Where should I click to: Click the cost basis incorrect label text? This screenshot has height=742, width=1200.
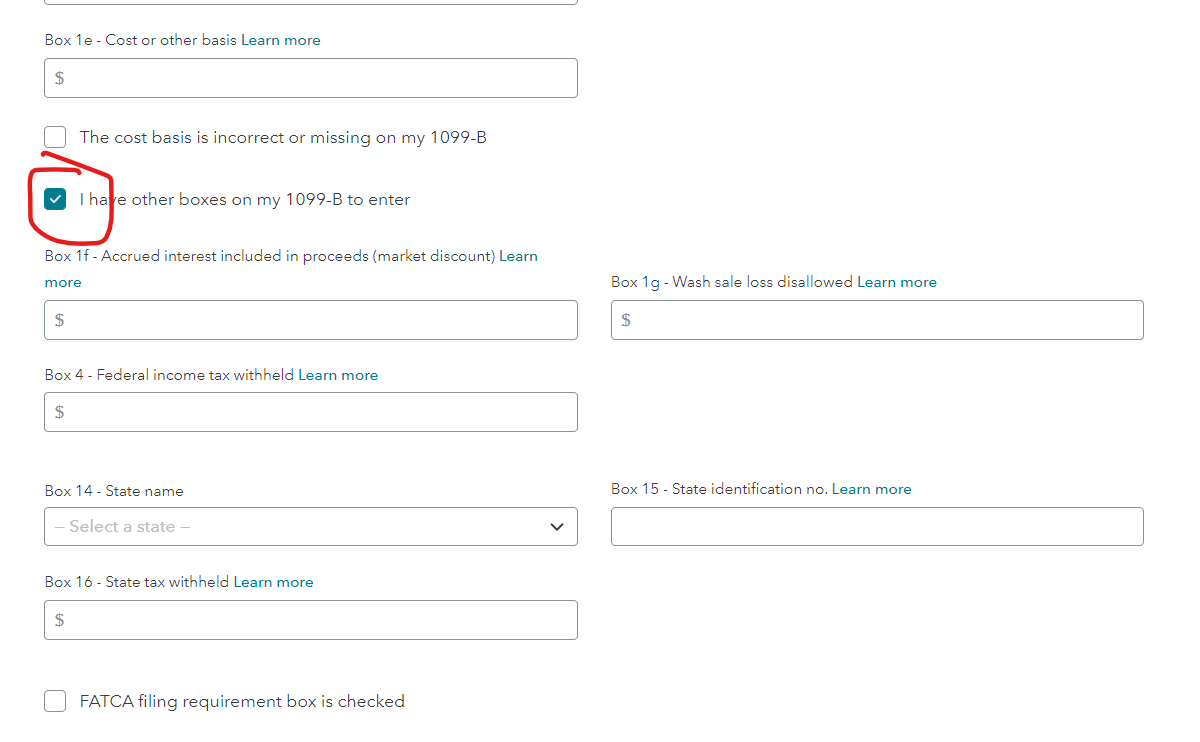pyautogui.click(x=283, y=137)
